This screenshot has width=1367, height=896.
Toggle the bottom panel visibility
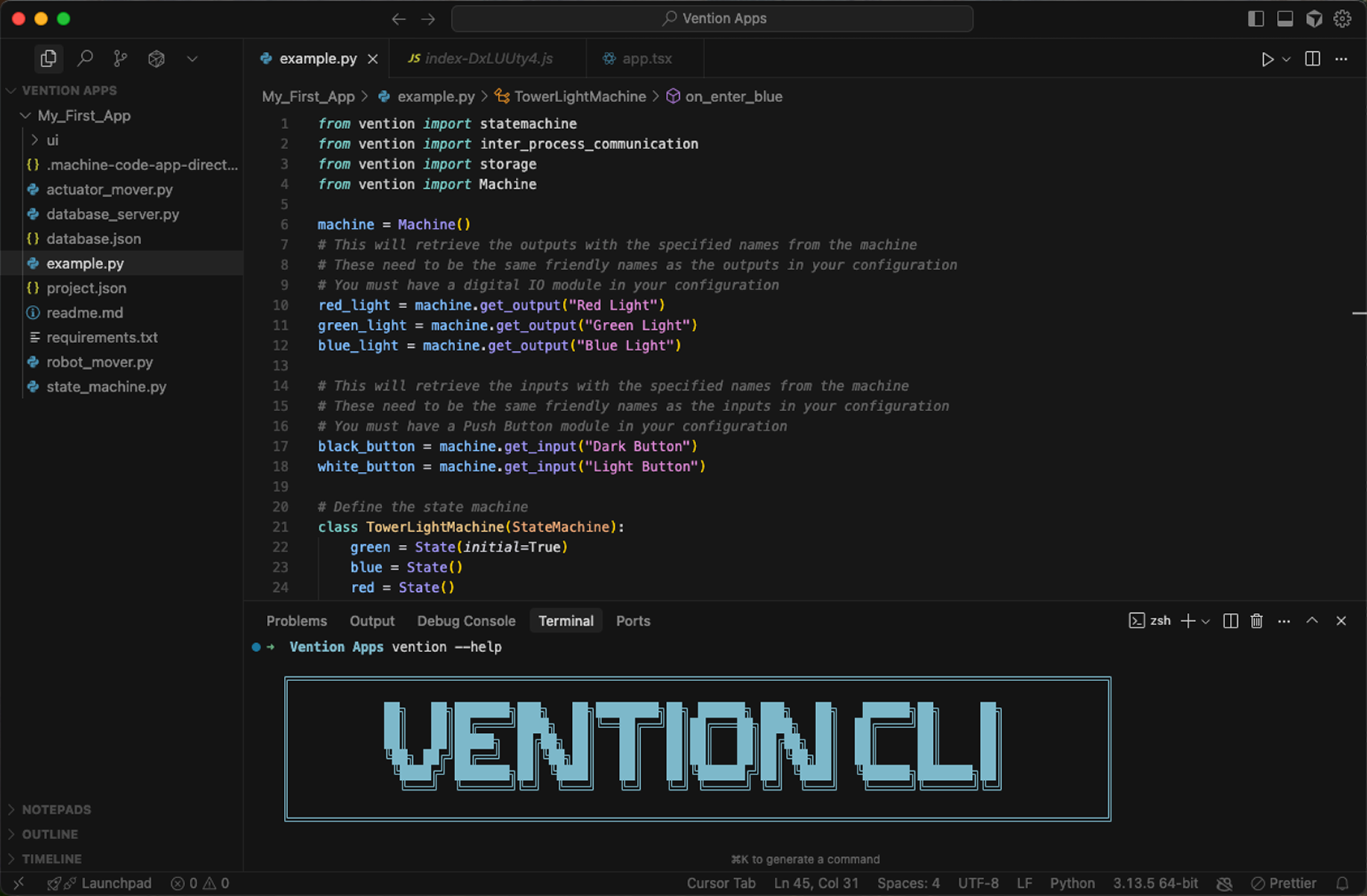(1284, 18)
